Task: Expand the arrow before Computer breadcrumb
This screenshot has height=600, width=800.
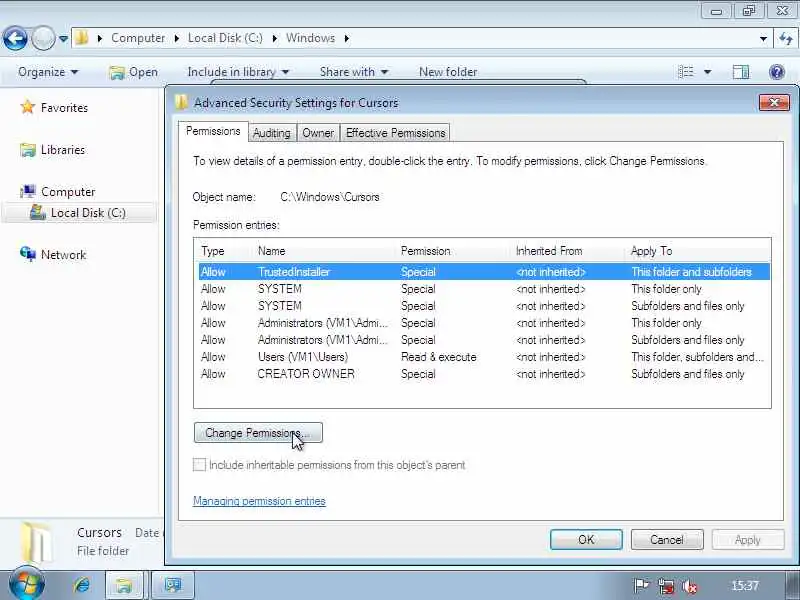Action: [x=100, y=38]
